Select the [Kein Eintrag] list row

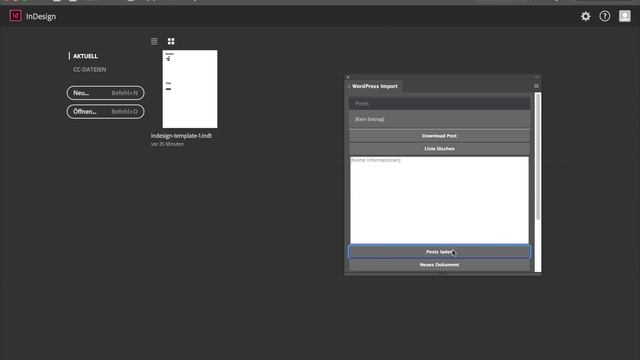point(439,119)
